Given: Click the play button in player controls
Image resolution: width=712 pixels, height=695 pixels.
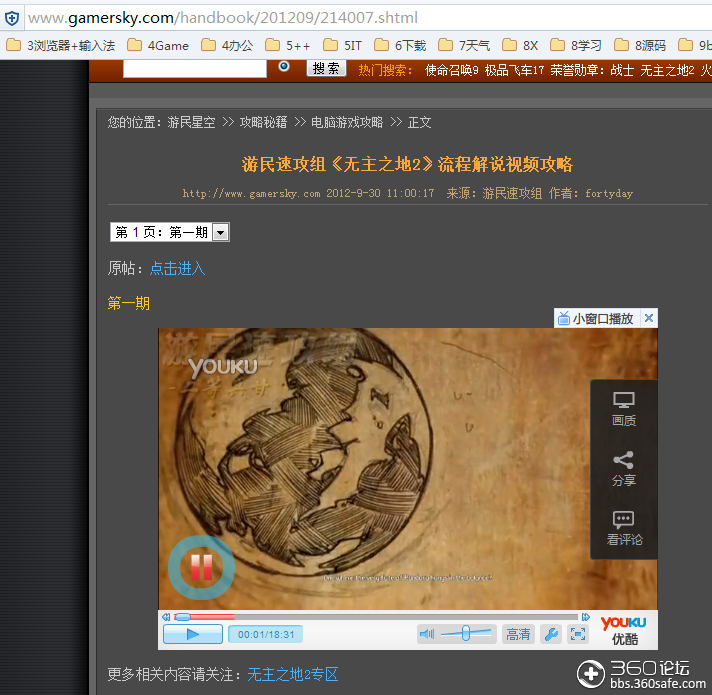Looking at the screenshot, I should (x=193, y=634).
